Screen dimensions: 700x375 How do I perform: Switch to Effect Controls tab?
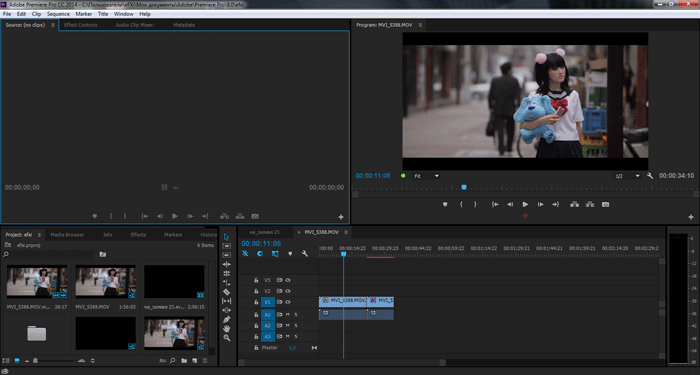(x=80, y=25)
